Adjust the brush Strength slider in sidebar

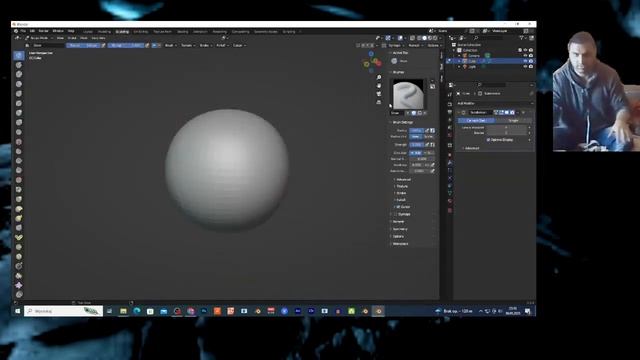[x=416, y=144]
